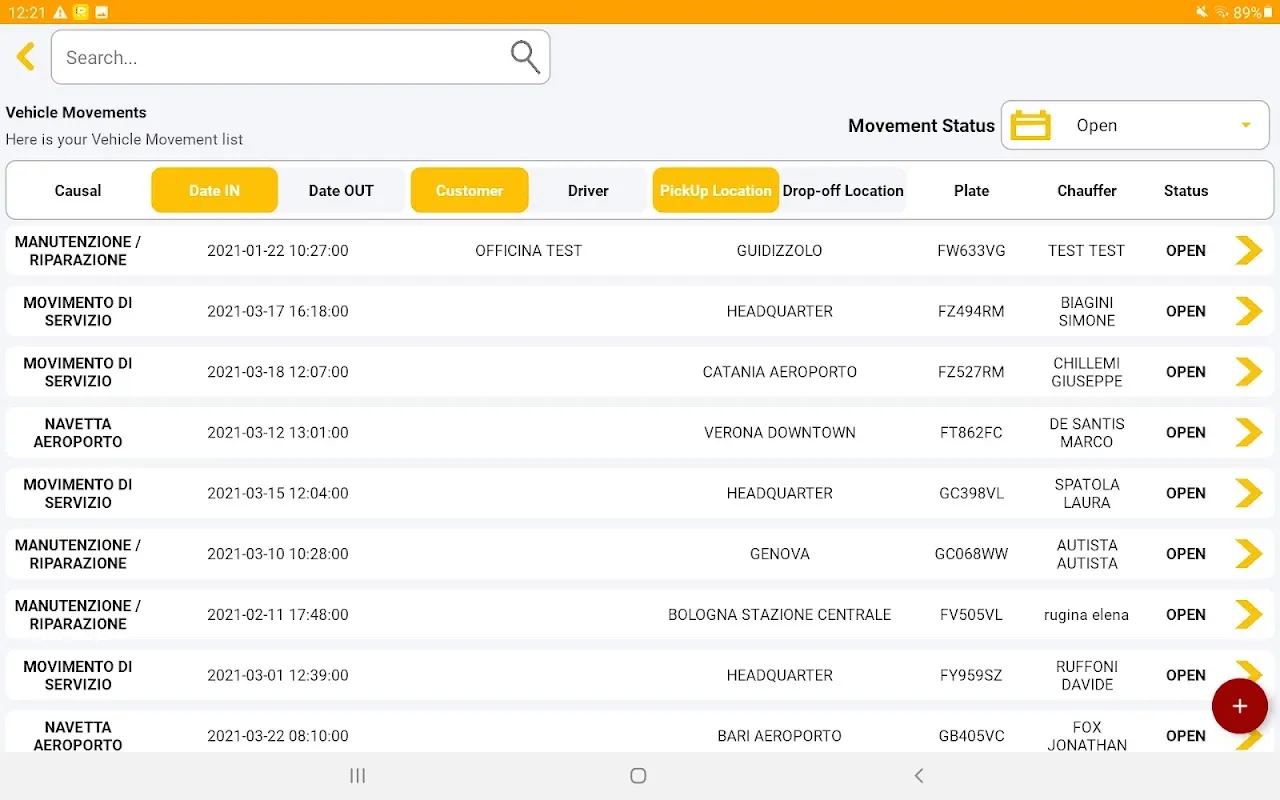
Task: Toggle the Customer column filter
Action: tap(469, 190)
